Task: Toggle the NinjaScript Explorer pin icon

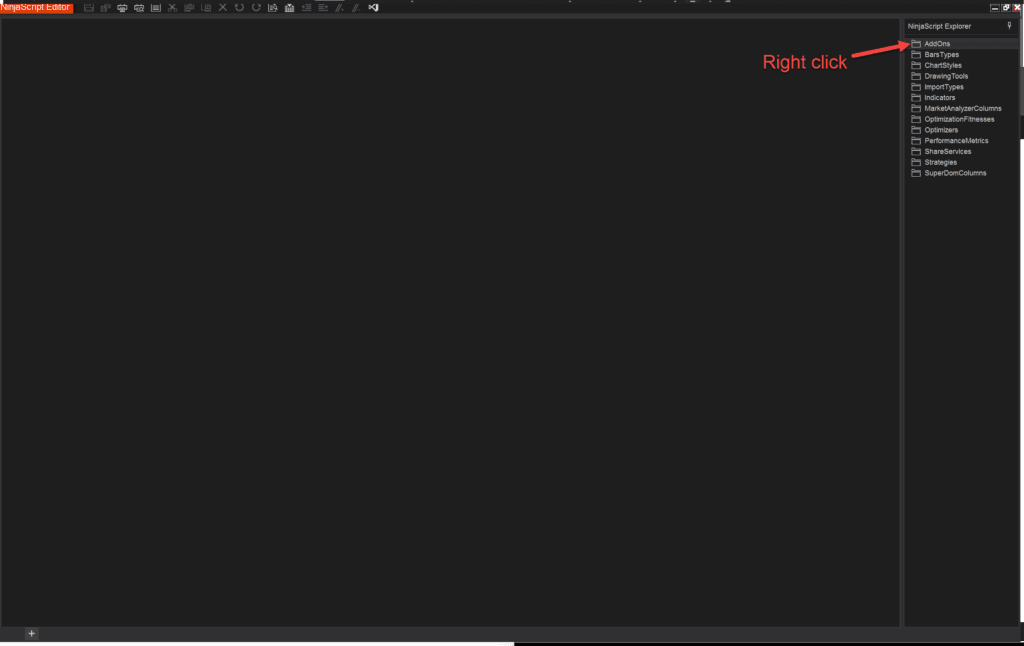Action: point(1009,26)
